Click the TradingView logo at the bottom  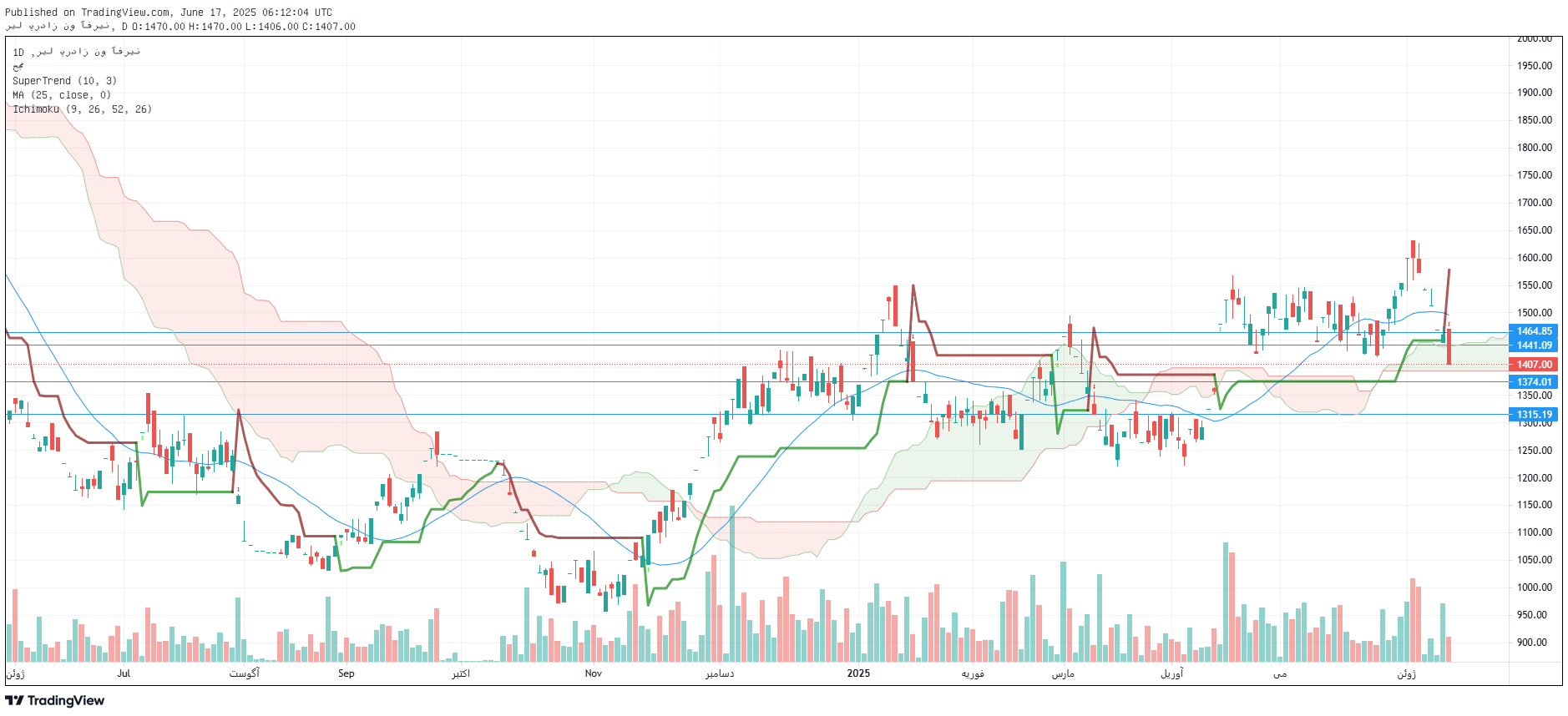tap(55, 701)
